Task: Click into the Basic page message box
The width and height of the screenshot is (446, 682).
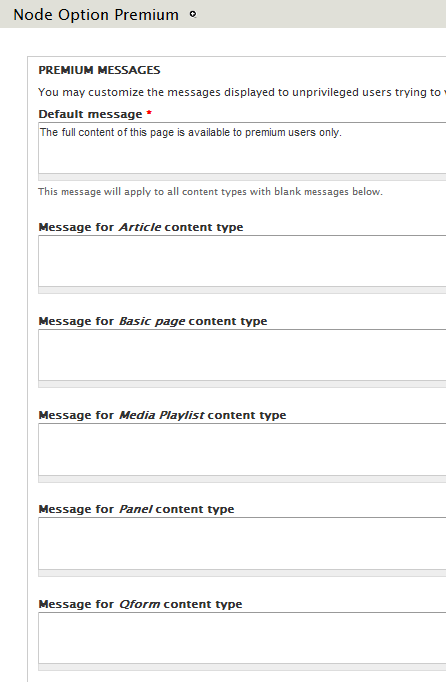Action: pyautogui.click(x=242, y=355)
